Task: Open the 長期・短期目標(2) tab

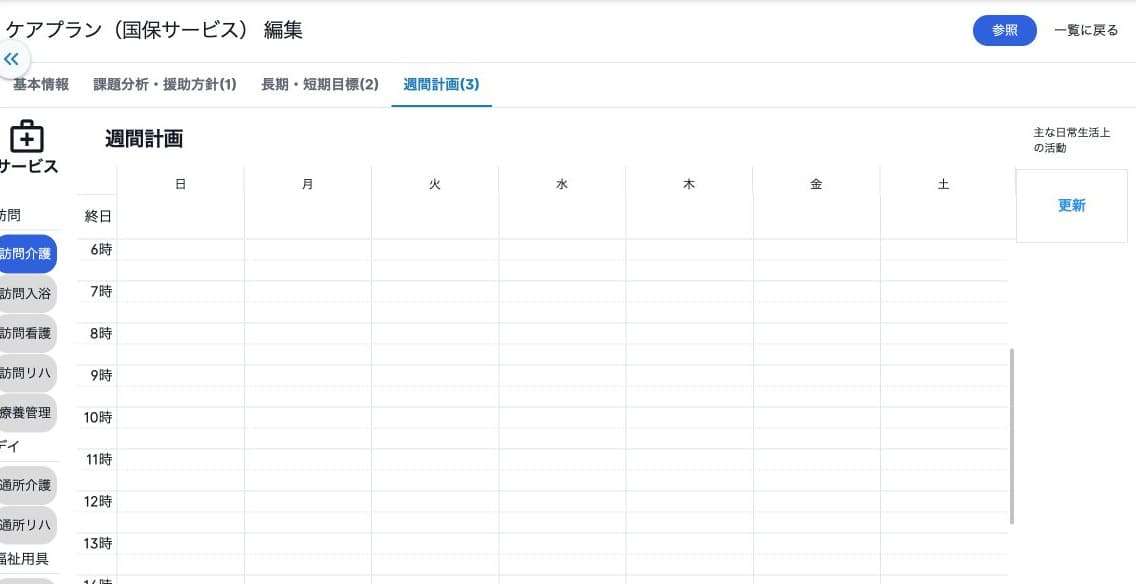Action: [320, 84]
